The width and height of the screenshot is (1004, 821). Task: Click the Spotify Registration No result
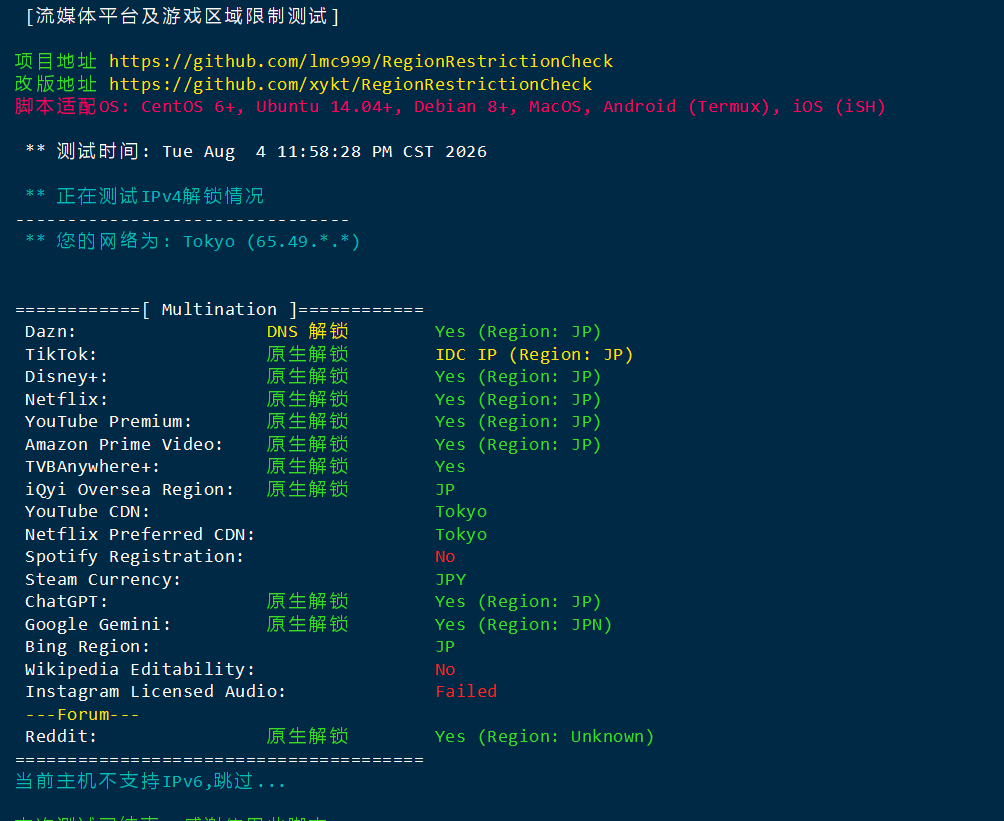tap(445, 557)
